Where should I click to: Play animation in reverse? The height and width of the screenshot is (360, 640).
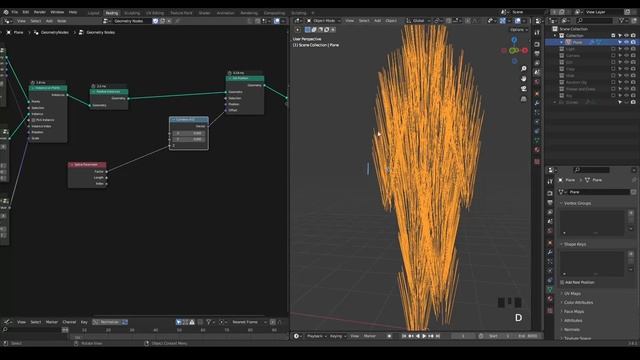[418, 336]
